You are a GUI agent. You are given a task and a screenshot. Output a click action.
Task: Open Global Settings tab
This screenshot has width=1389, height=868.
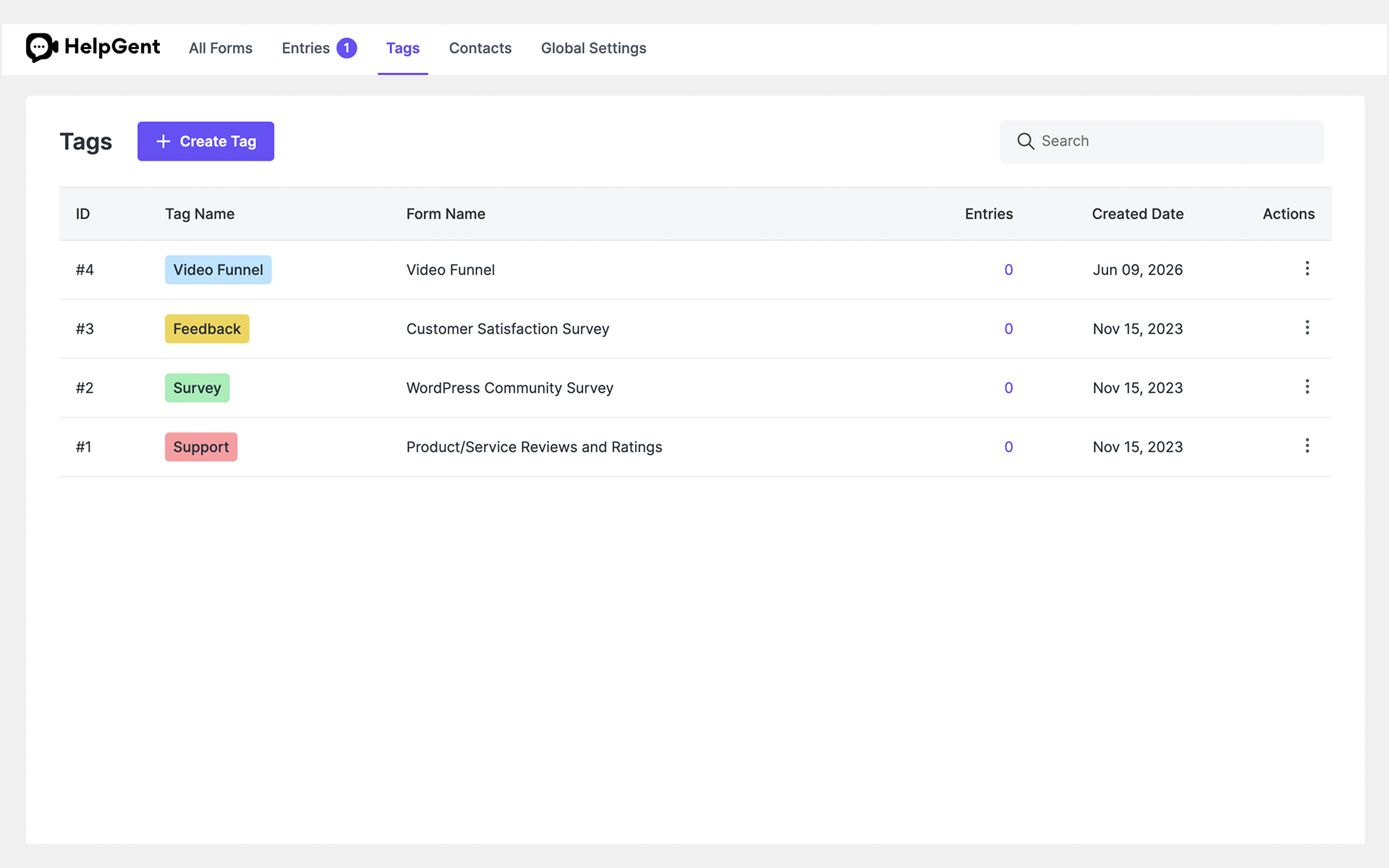pos(594,48)
